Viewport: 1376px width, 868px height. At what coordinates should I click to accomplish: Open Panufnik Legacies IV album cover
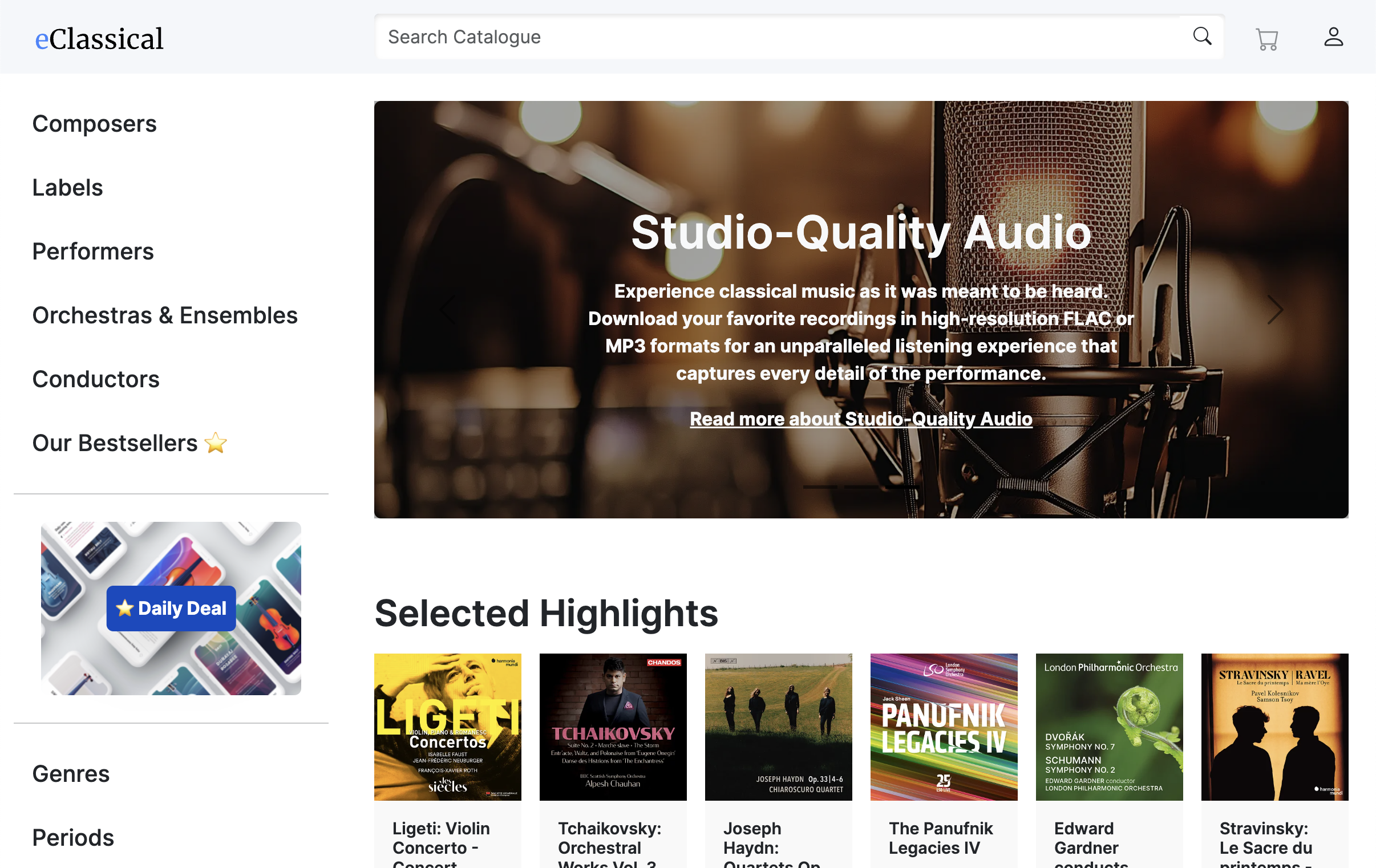(944, 727)
